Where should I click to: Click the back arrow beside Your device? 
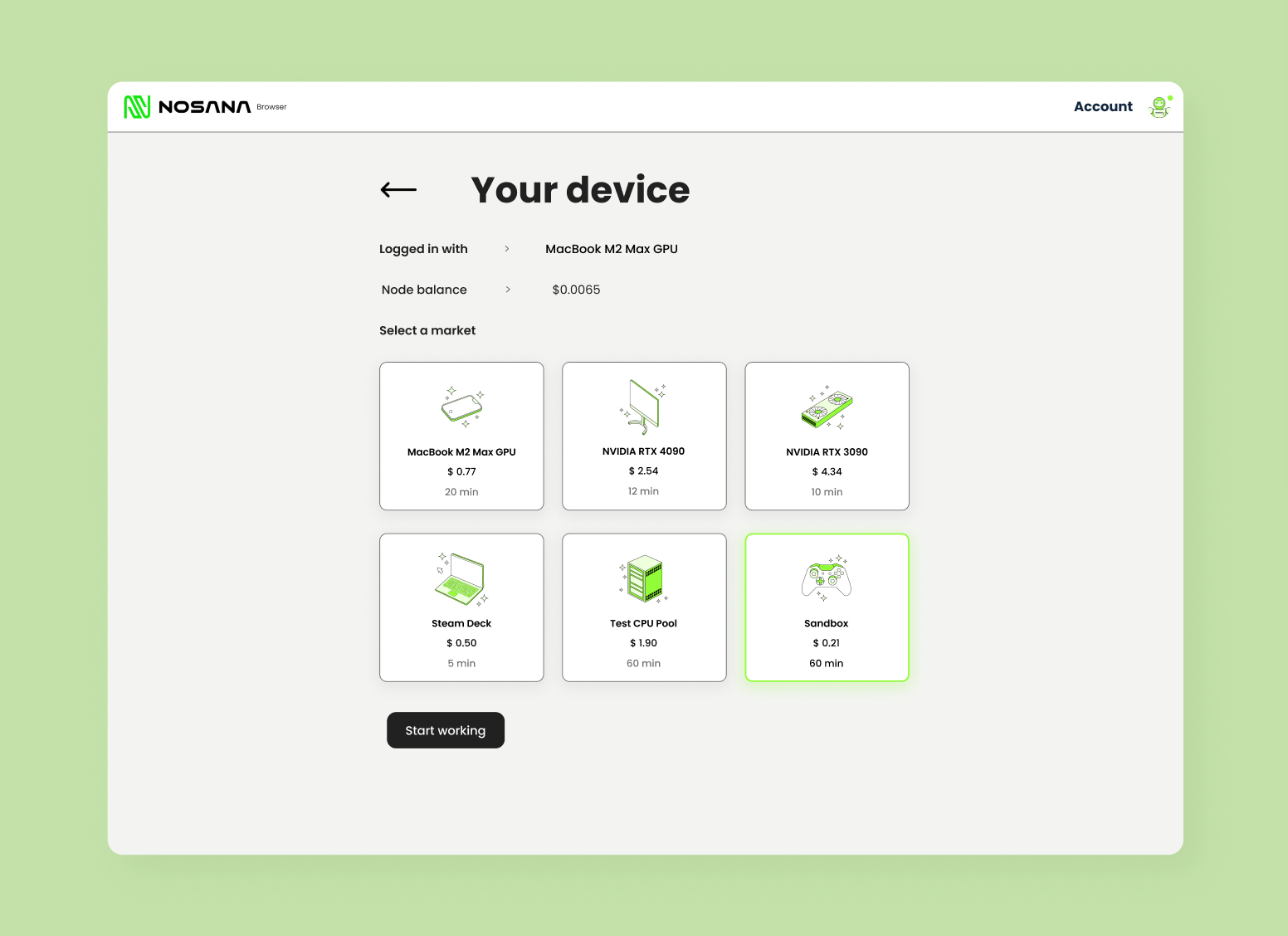[398, 190]
